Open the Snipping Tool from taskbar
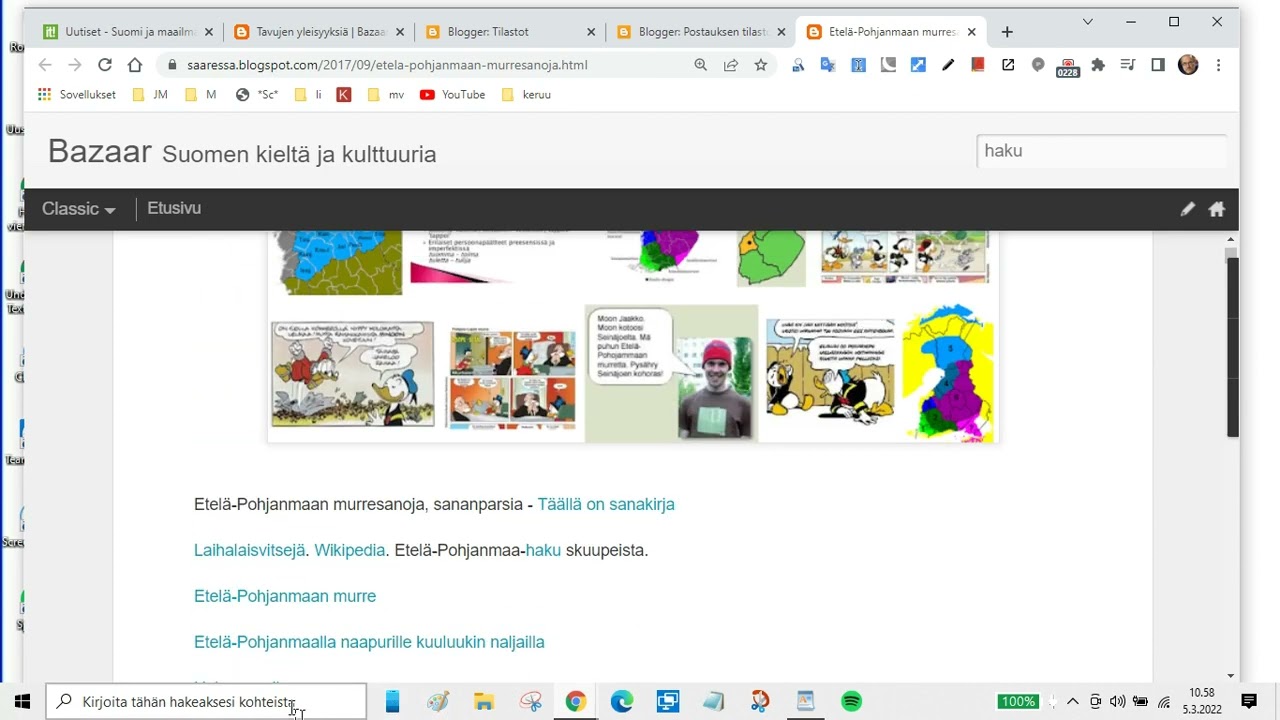 point(530,701)
